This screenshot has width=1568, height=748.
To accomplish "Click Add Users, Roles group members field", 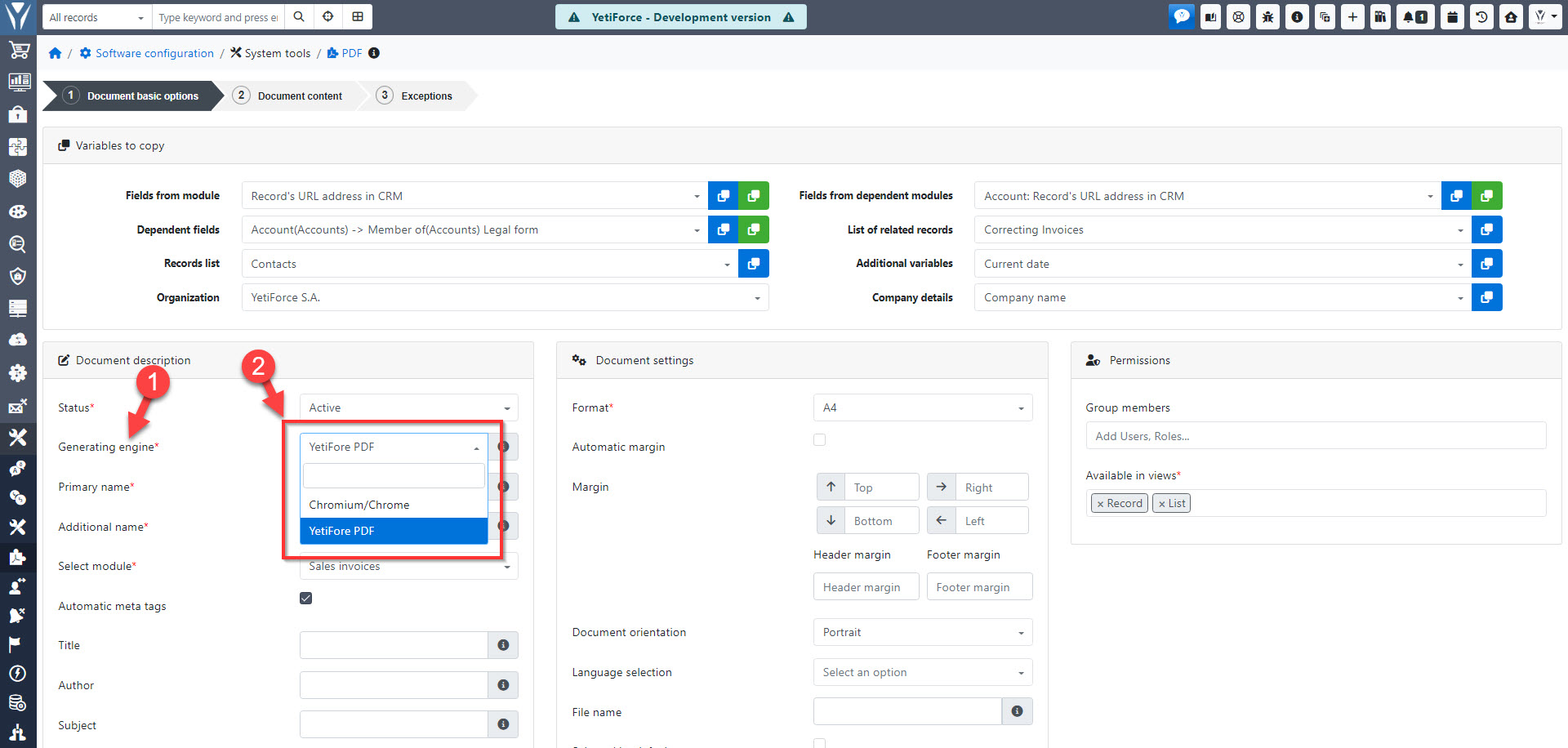I will pyautogui.click(x=1316, y=435).
